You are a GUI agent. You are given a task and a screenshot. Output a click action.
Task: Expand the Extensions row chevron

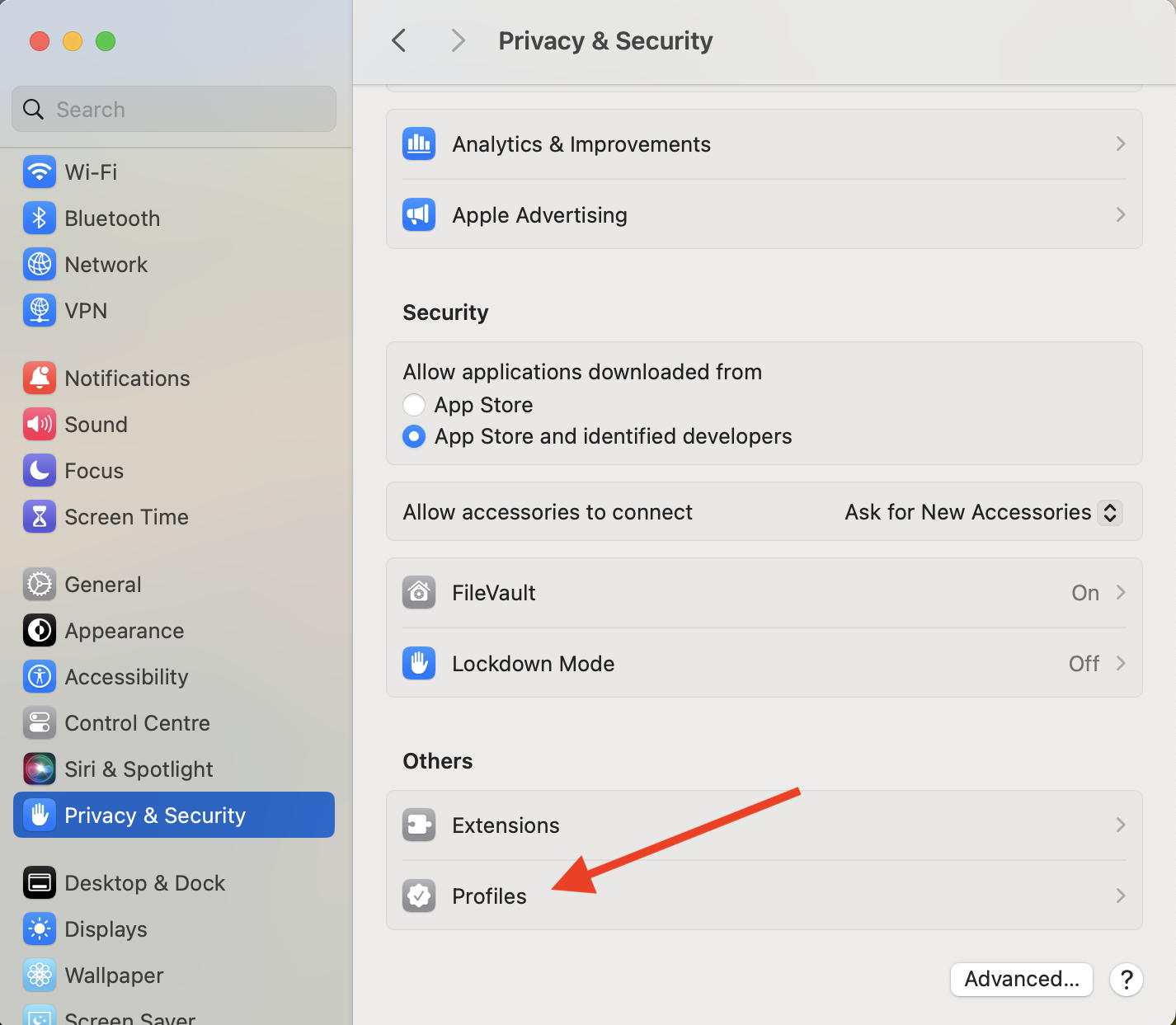(x=1120, y=825)
